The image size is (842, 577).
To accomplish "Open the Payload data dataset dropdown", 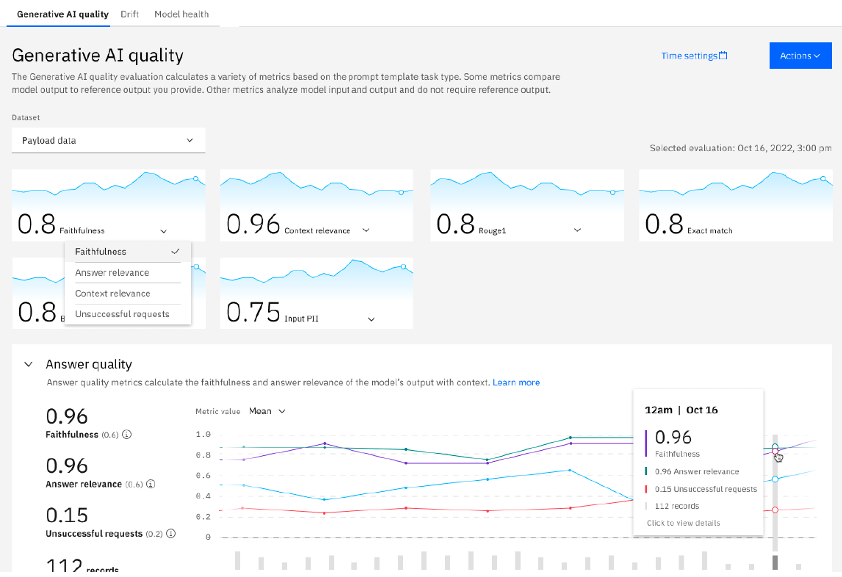I will coord(108,140).
